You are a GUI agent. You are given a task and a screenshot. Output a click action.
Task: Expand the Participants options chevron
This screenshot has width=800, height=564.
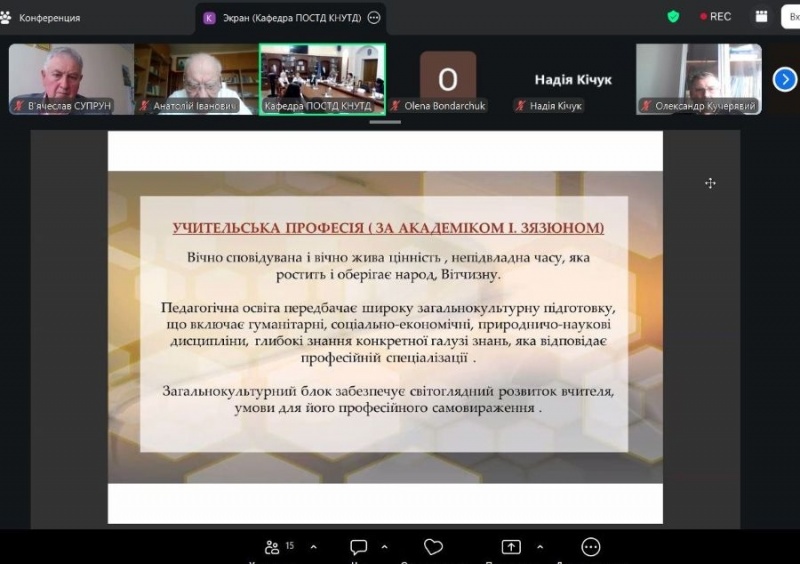[313, 547]
